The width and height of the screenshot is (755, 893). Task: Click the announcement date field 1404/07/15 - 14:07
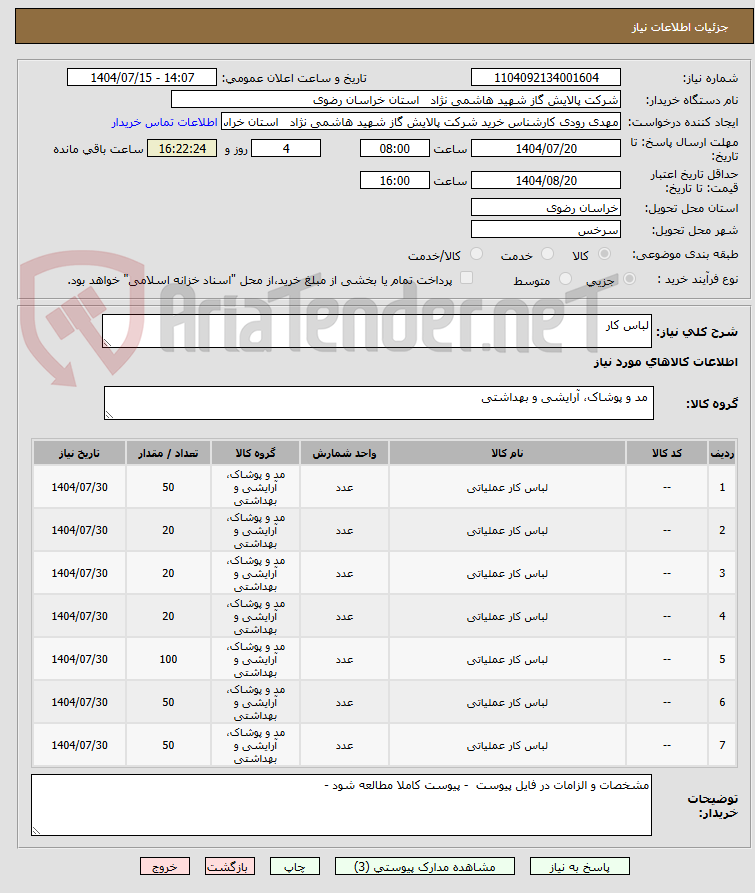click(142, 77)
